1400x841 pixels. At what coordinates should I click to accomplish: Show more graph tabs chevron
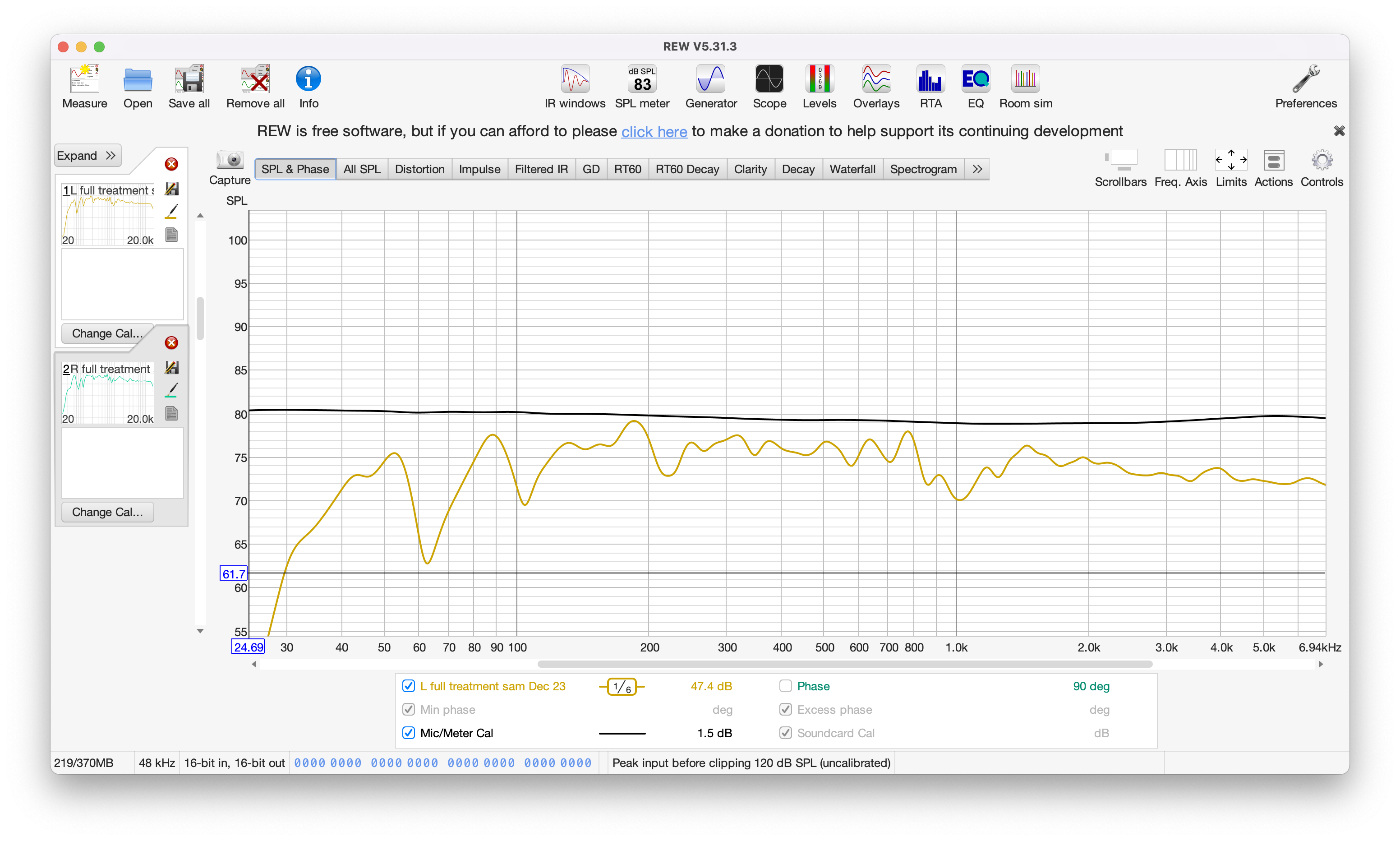tap(977, 170)
